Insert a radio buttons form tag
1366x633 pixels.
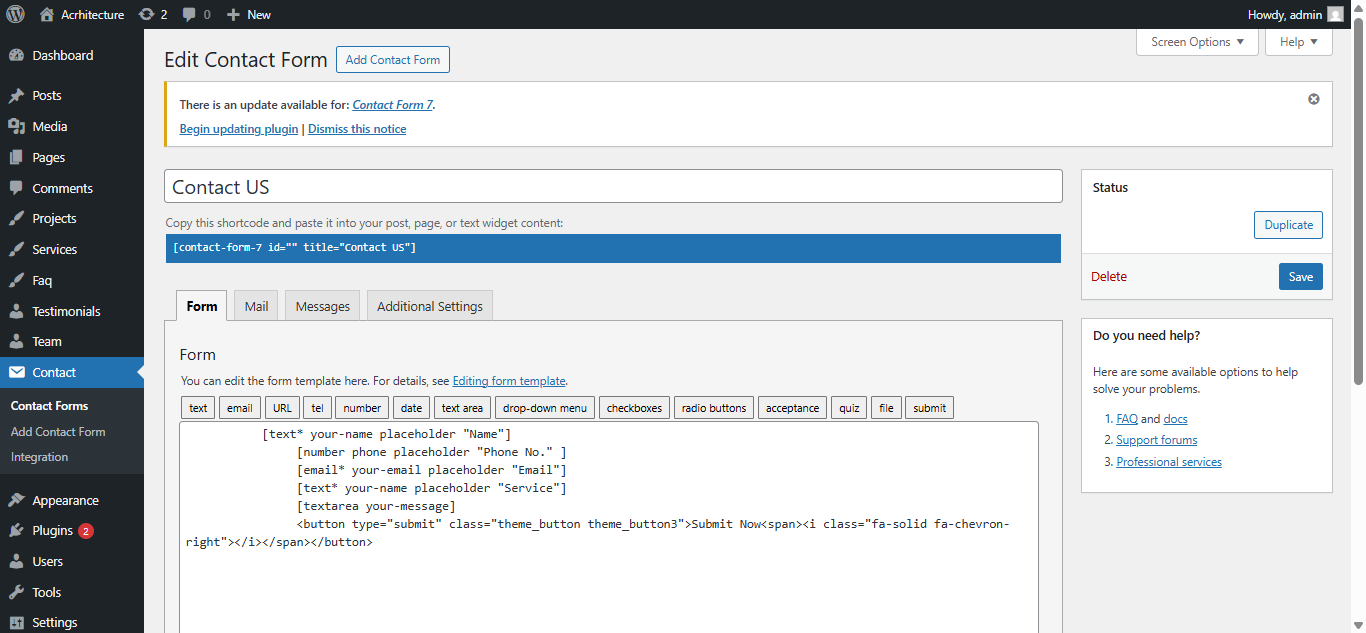(x=714, y=408)
